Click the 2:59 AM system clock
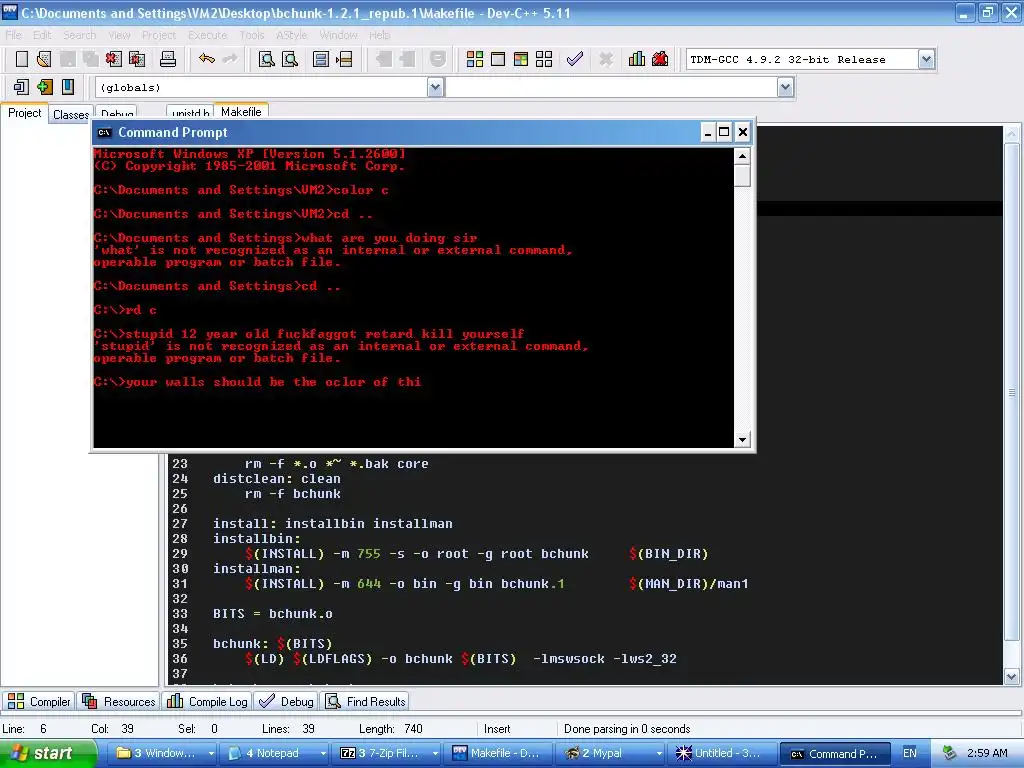The image size is (1024, 768). click(987, 753)
